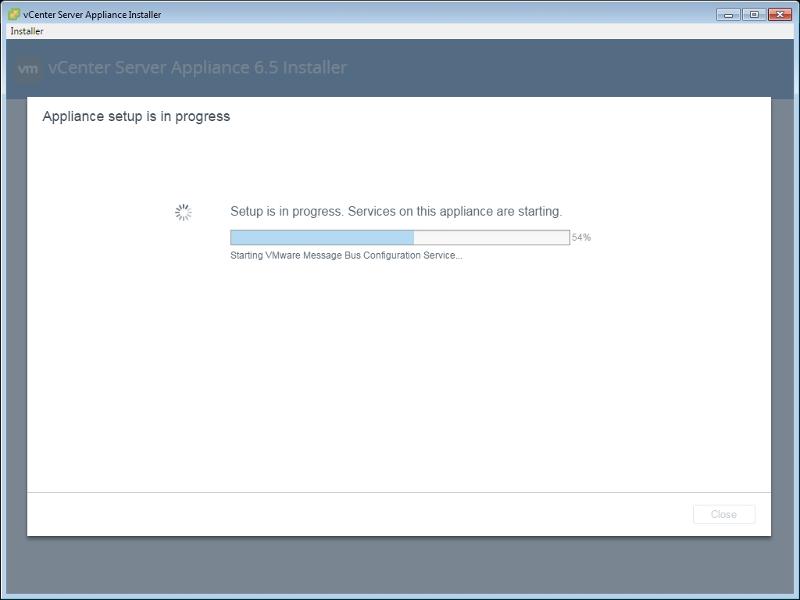
Task: Click the vCenter installer title bar icon
Action: 14,14
